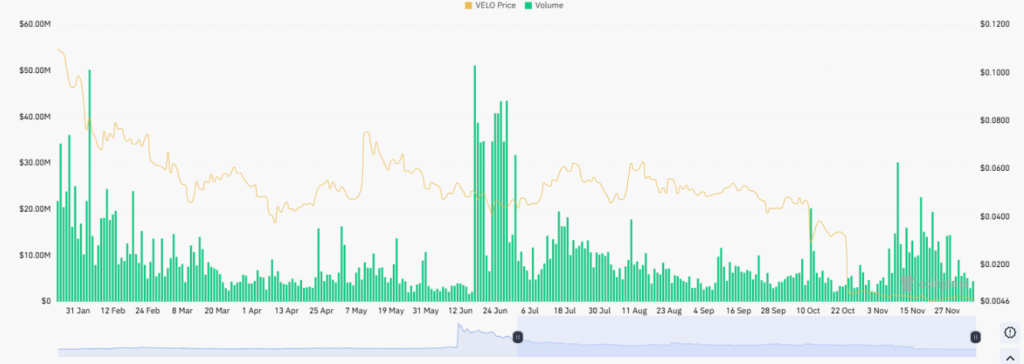Click the $40.00M volume axis label
1024x364 pixels.
point(35,117)
